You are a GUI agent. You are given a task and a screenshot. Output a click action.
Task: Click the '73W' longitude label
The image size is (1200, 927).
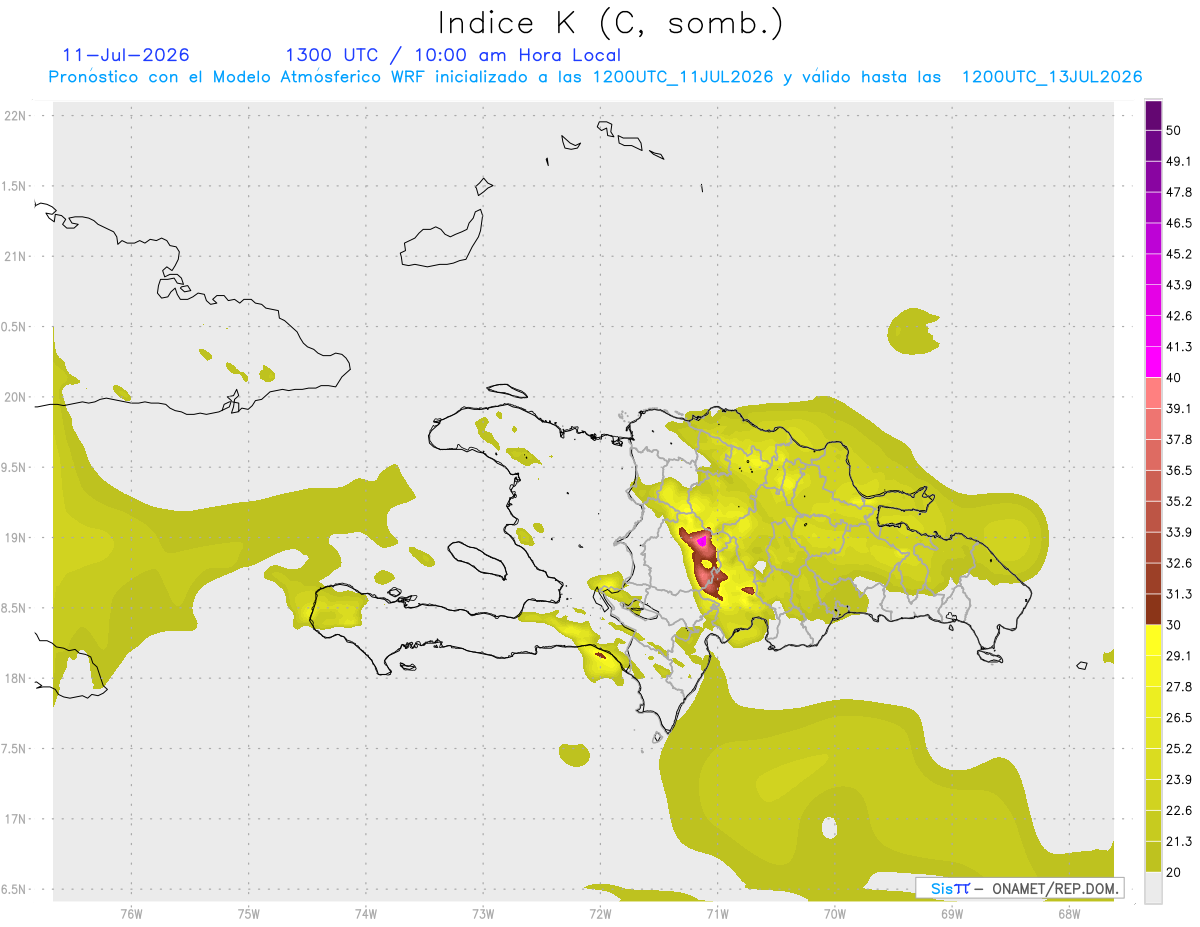[483, 915]
